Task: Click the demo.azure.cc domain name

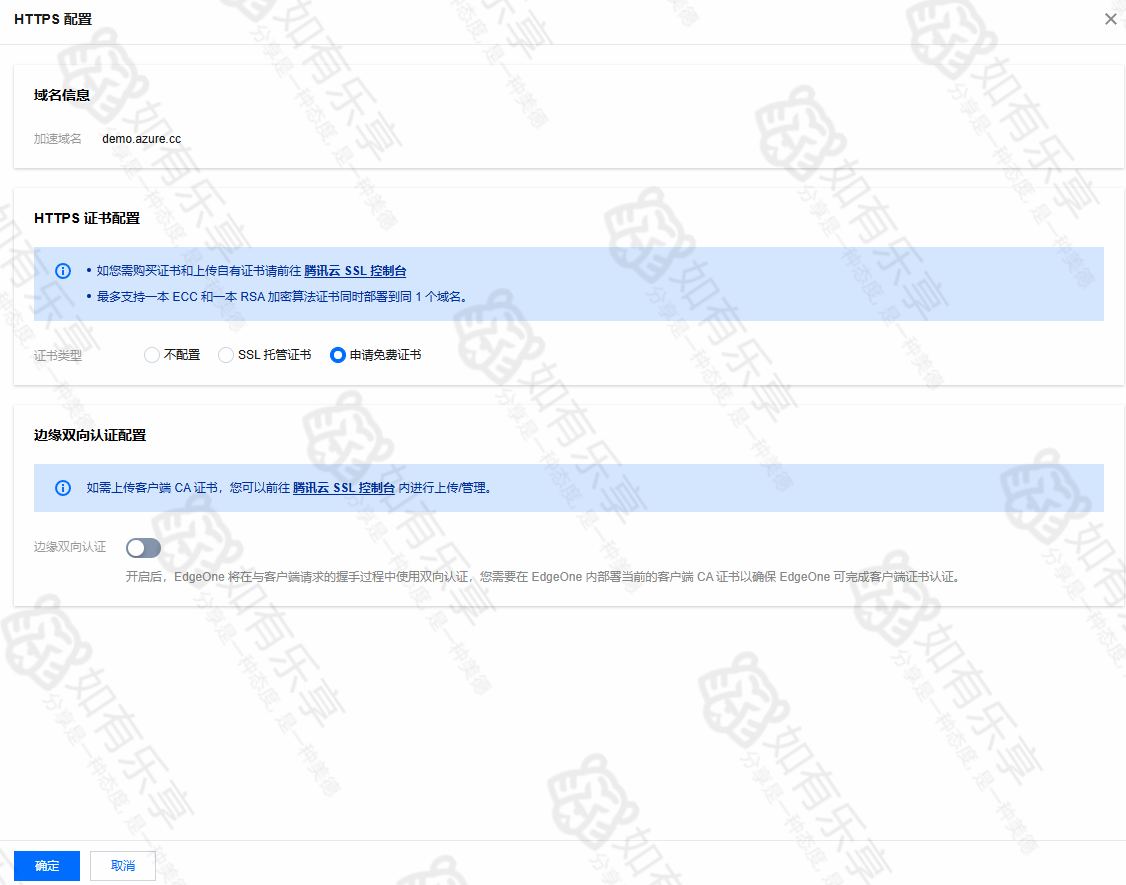Action: (141, 139)
